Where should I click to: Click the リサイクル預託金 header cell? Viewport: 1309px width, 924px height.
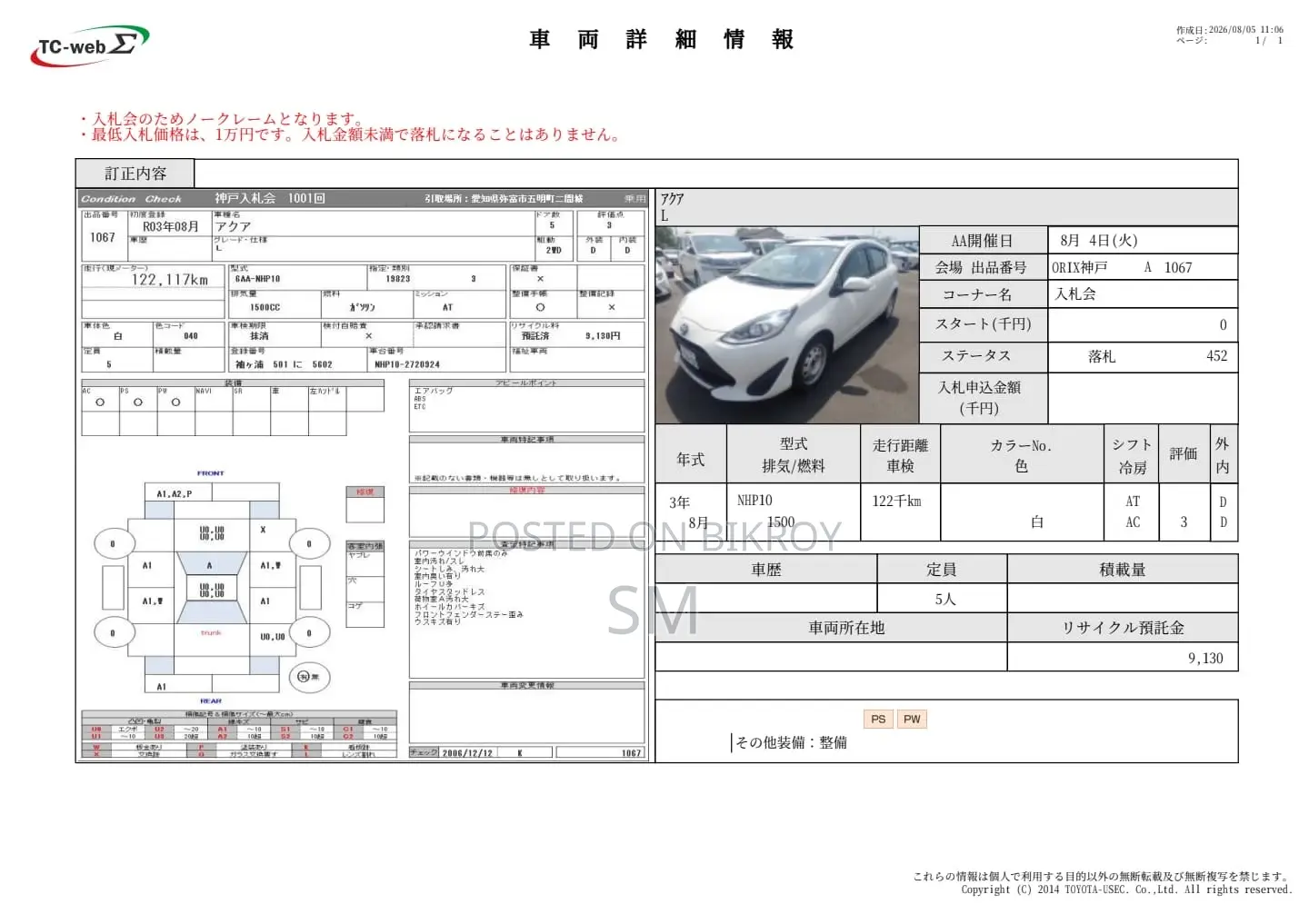click(x=1123, y=628)
